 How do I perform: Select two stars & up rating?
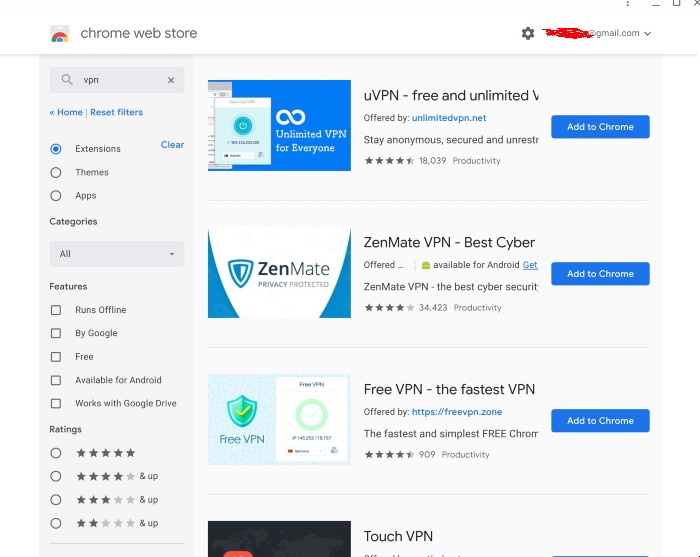click(56, 523)
